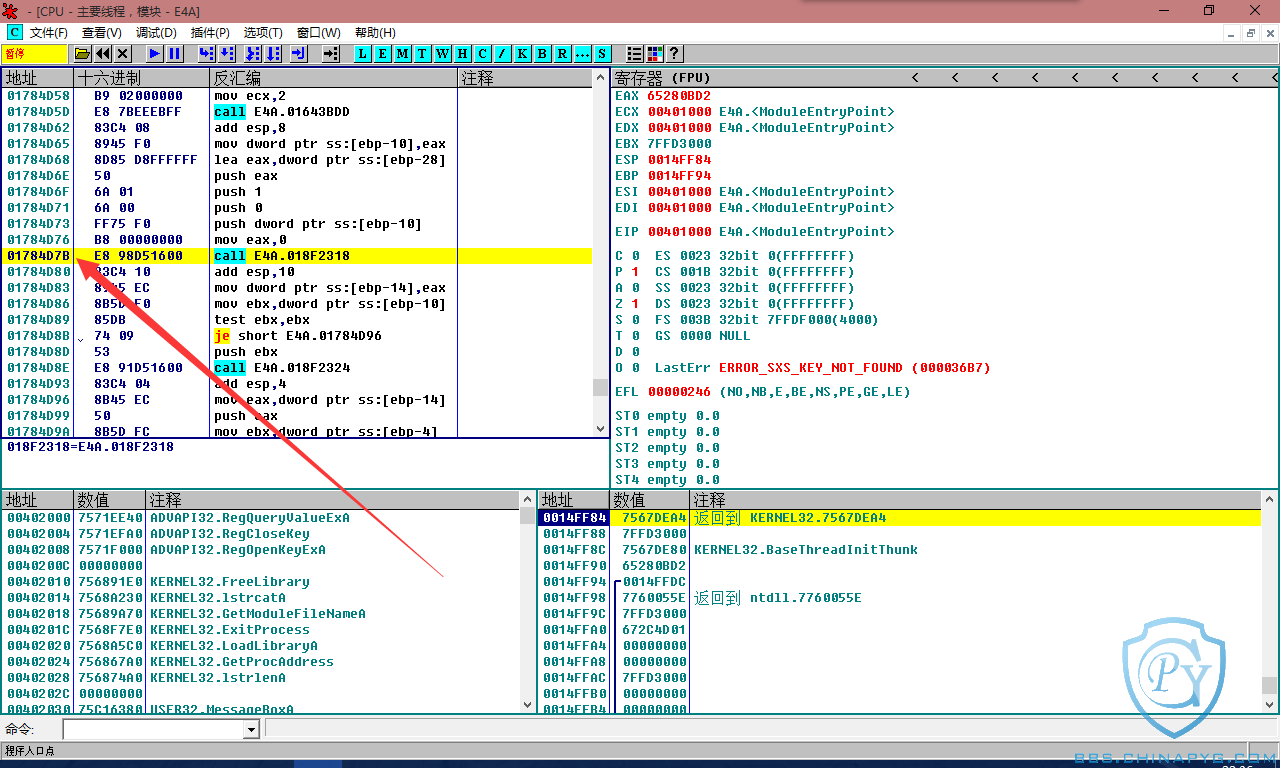Open Executable modules with E button

coord(383,53)
